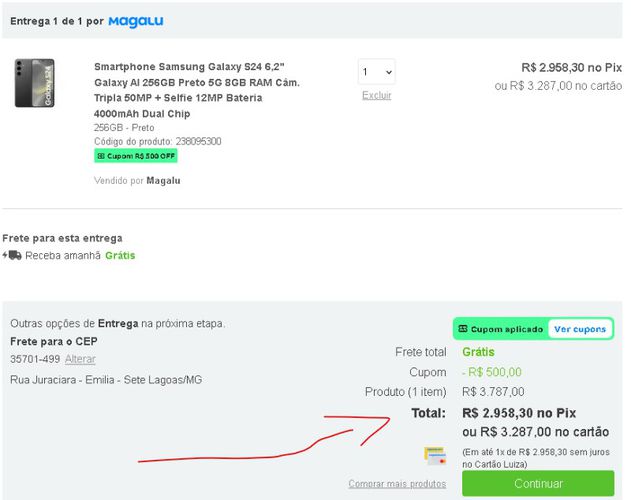Click the Cartão Luiza card icon
The width and height of the screenshot is (631, 500).
click(435, 456)
